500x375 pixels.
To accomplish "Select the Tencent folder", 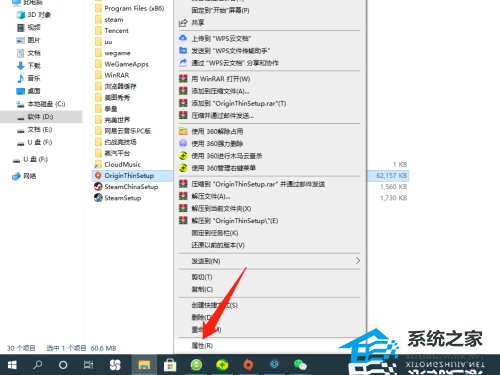I will [x=112, y=31].
